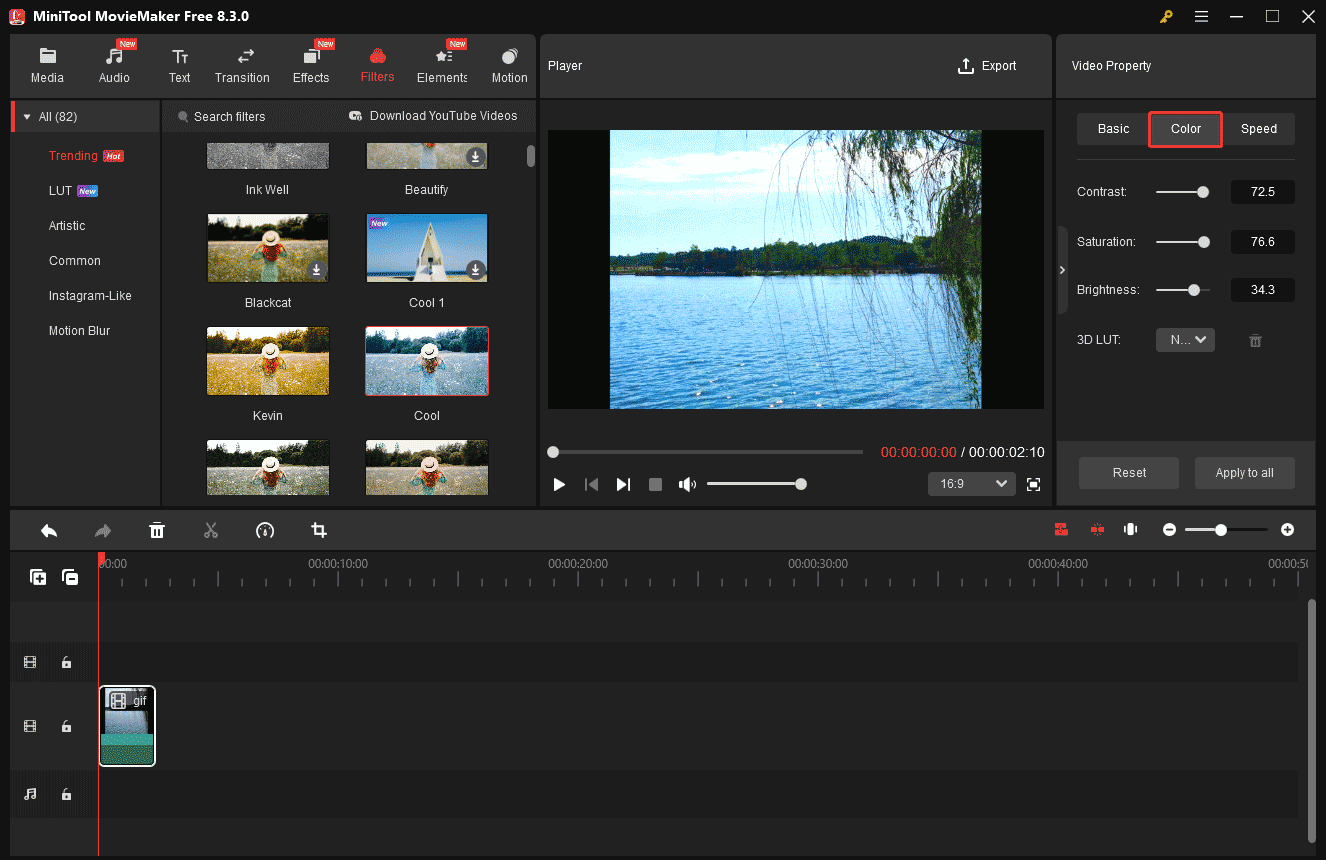Select the Crop tool
Screen dimensions: 1326x860
319,530
